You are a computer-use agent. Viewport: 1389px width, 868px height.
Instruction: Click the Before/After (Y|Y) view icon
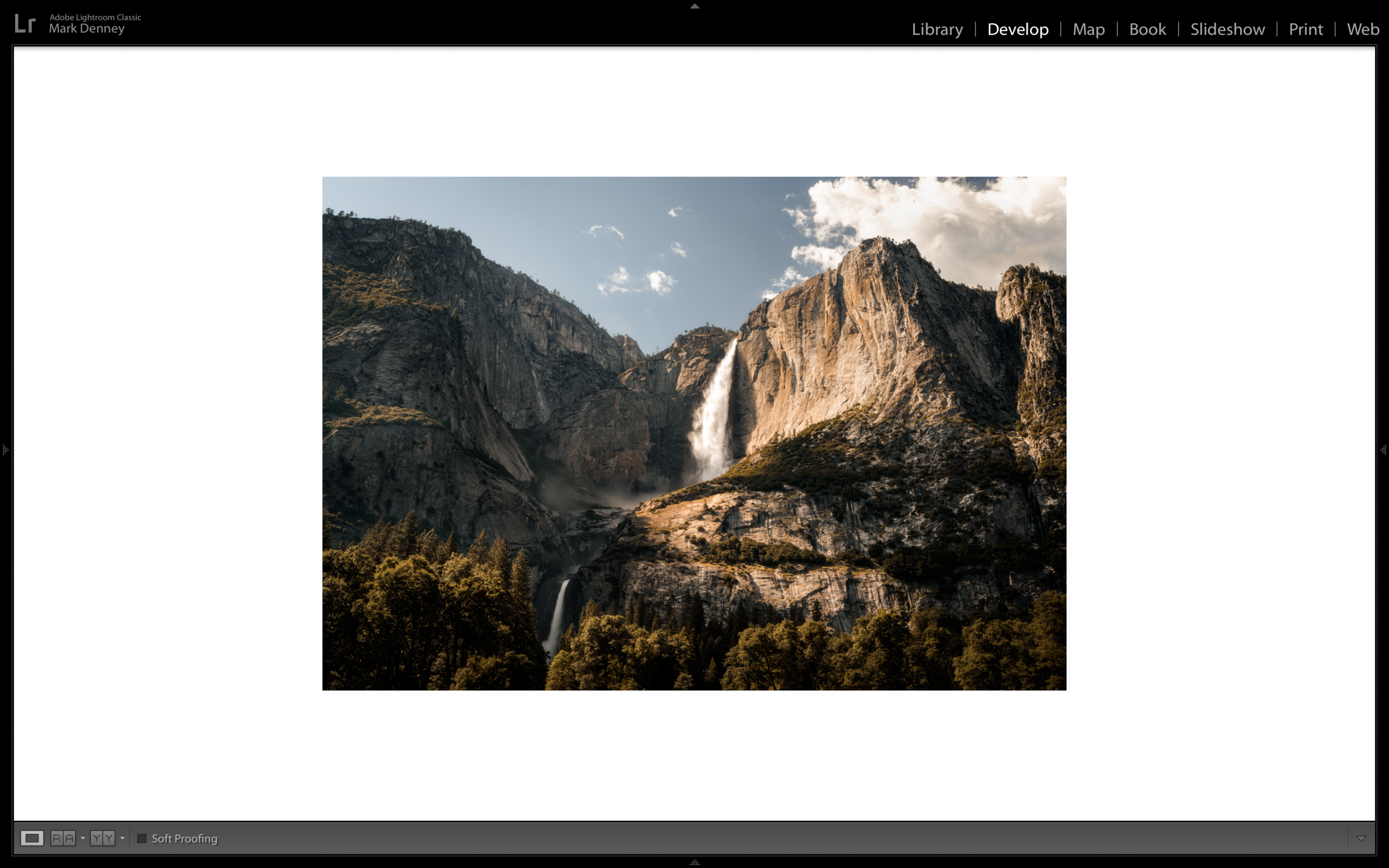click(102, 838)
